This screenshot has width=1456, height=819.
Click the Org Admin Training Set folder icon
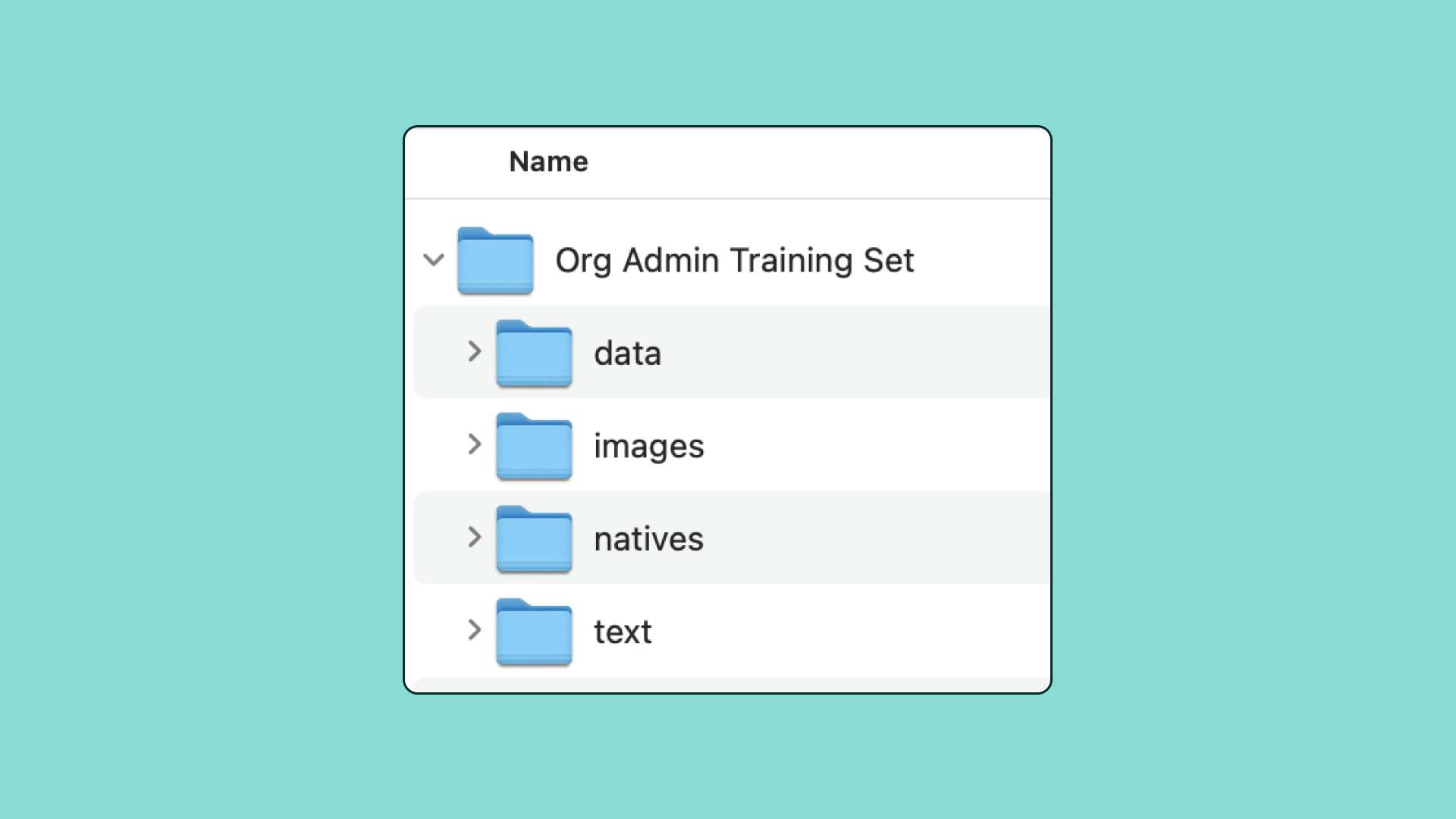pos(494,262)
